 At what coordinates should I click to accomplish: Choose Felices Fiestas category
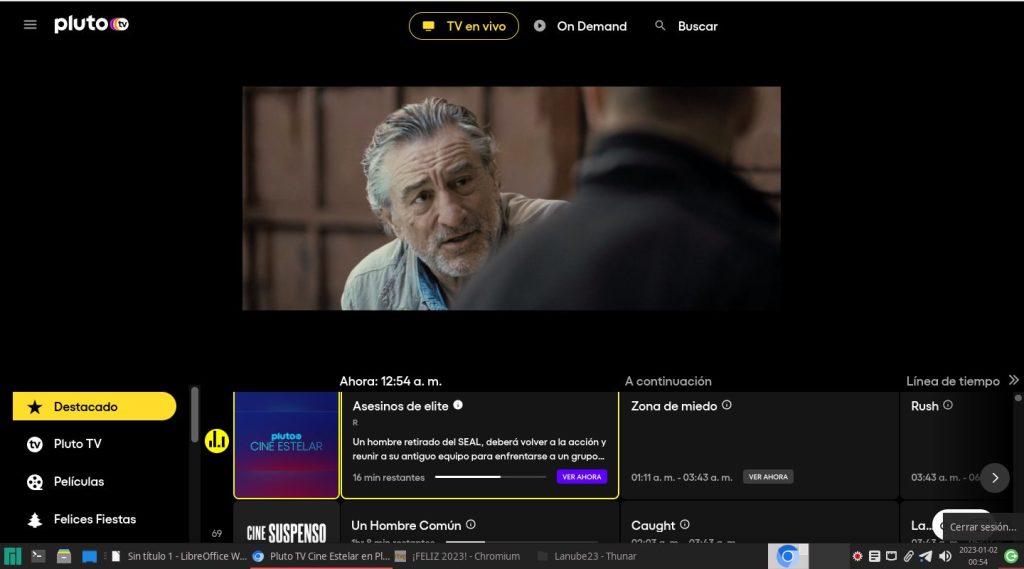94,519
